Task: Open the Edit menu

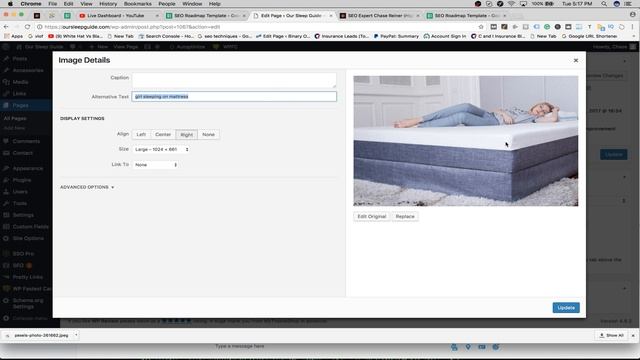Action: 68,4
